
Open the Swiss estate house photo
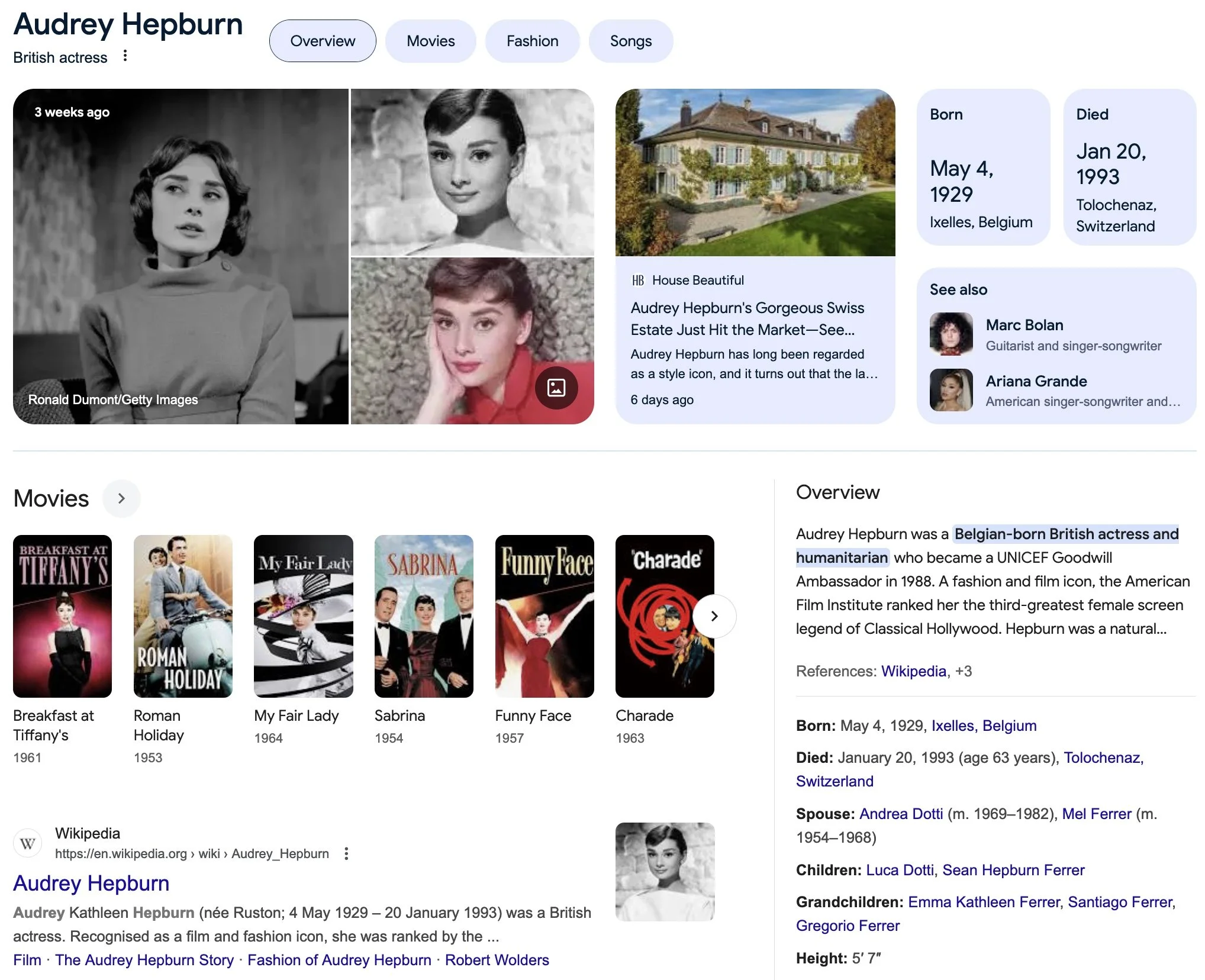pyautogui.click(x=755, y=173)
